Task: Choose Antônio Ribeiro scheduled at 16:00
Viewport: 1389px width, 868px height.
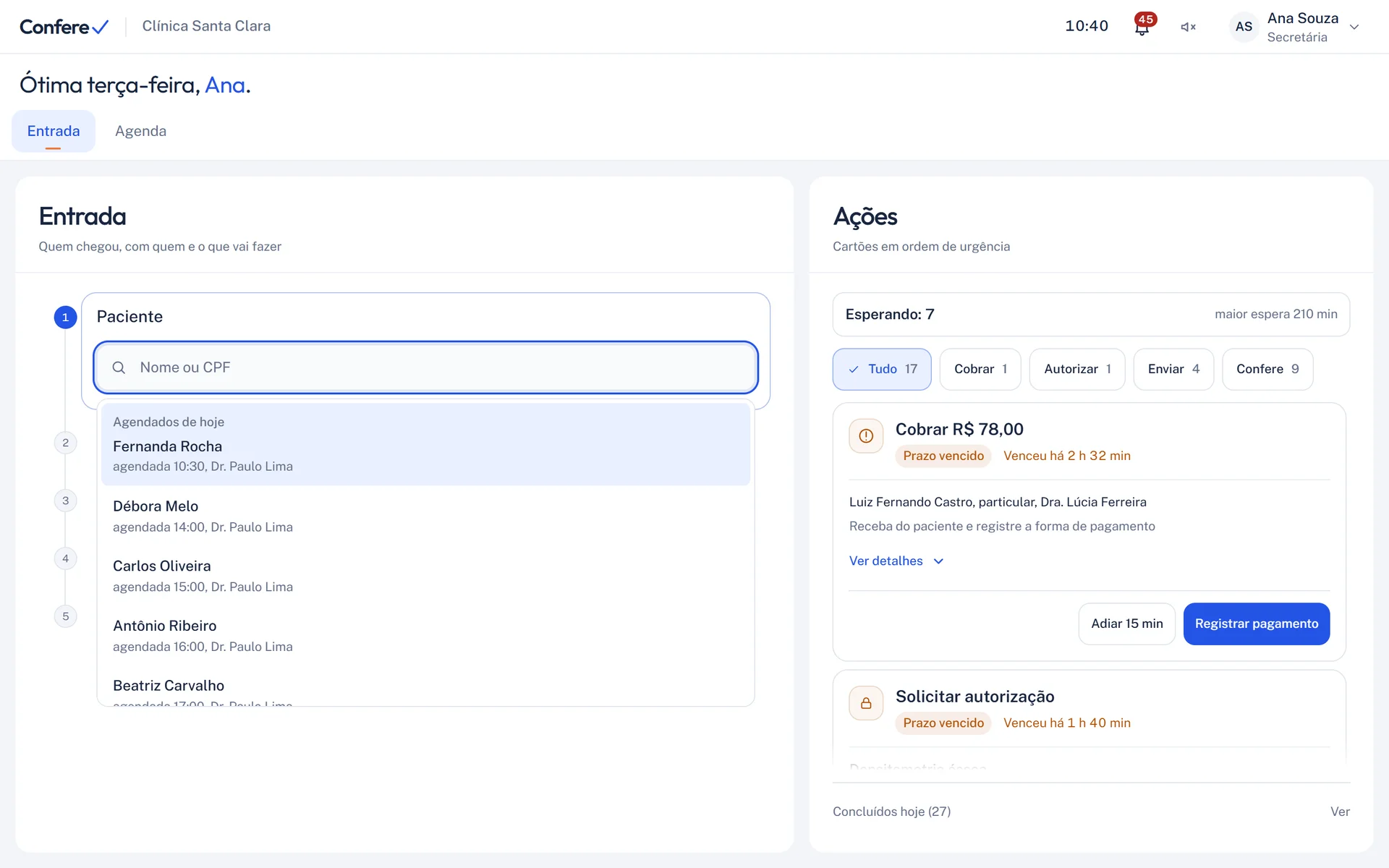Action: (x=426, y=636)
